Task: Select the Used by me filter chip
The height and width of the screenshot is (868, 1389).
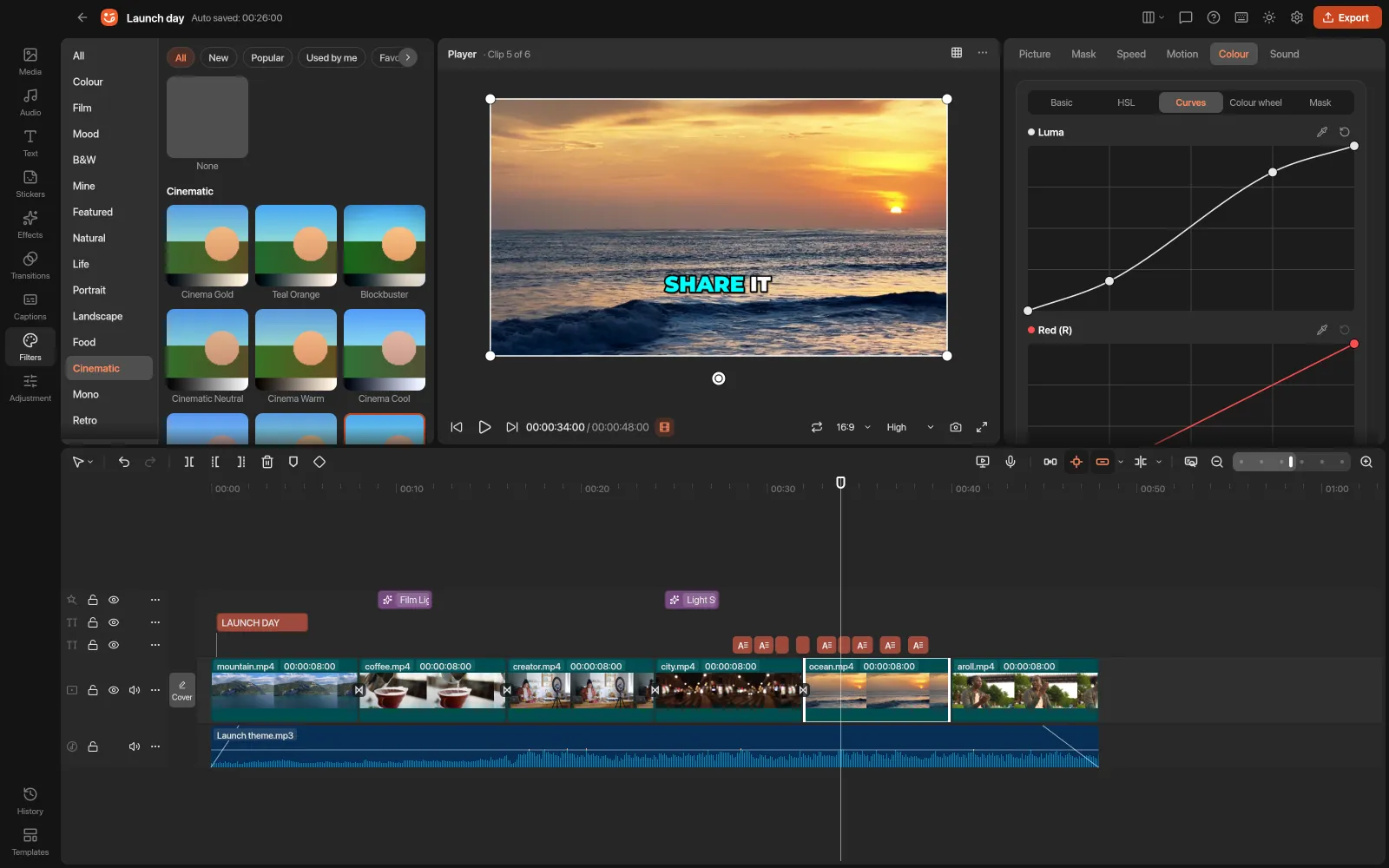Action: [x=332, y=57]
